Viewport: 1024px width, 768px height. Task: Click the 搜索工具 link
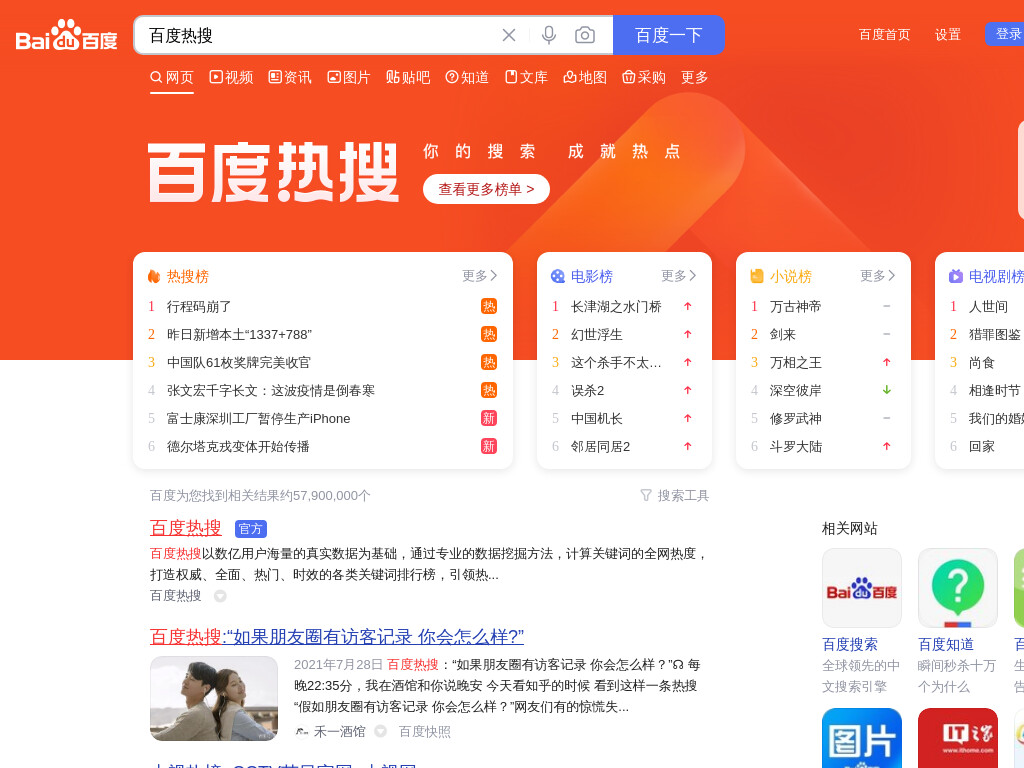(683, 496)
